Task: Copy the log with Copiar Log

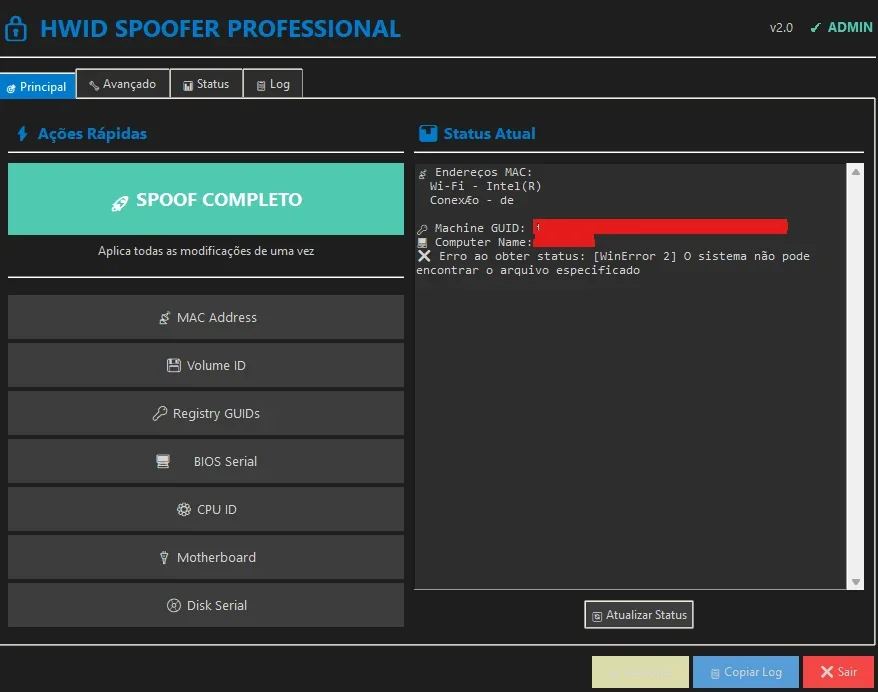Action: (745, 672)
